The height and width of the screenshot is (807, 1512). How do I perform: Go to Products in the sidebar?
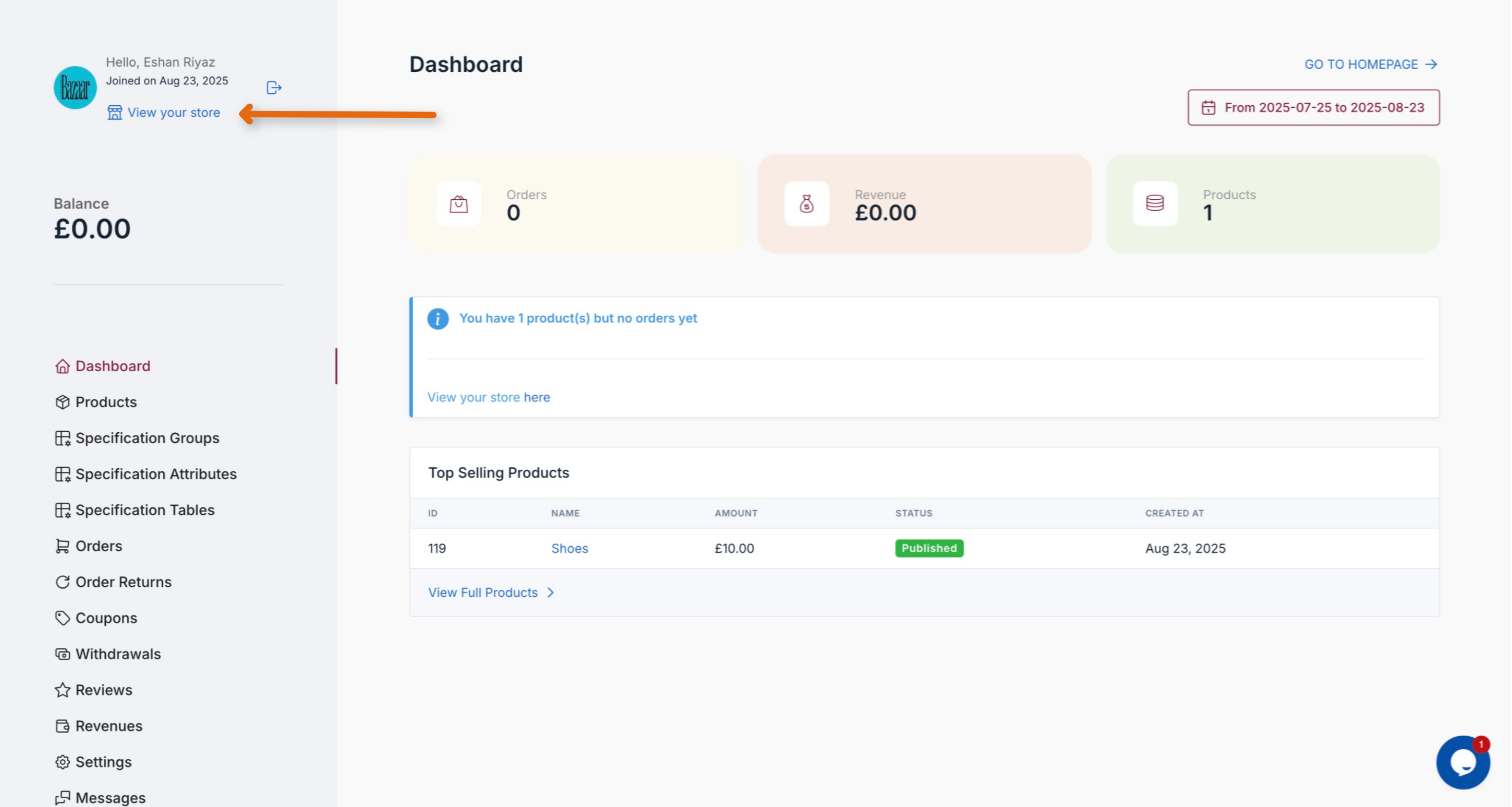pos(106,402)
